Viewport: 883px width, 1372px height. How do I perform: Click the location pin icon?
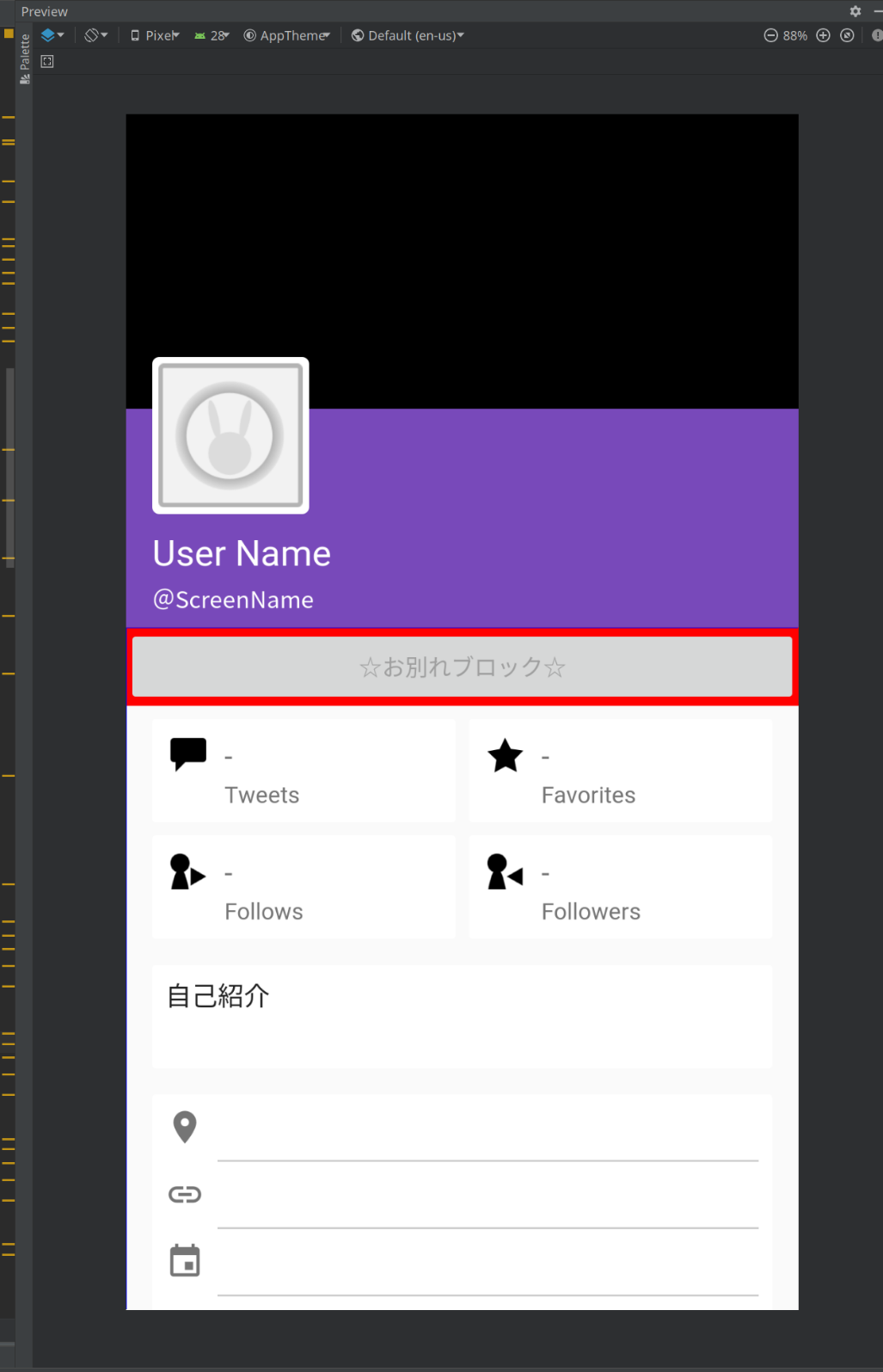click(x=185, y=1126)
